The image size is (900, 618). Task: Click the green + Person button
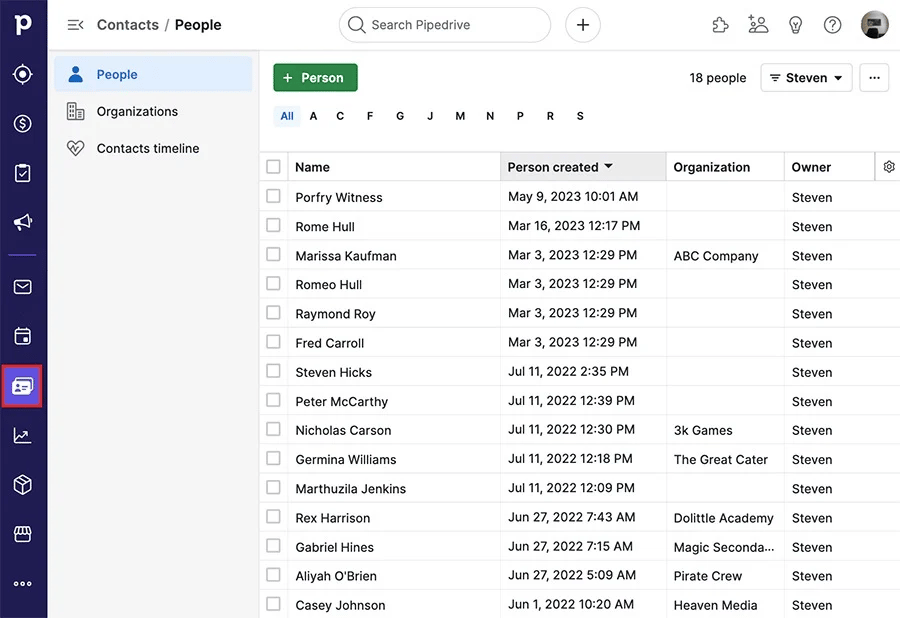click(315, 77)
